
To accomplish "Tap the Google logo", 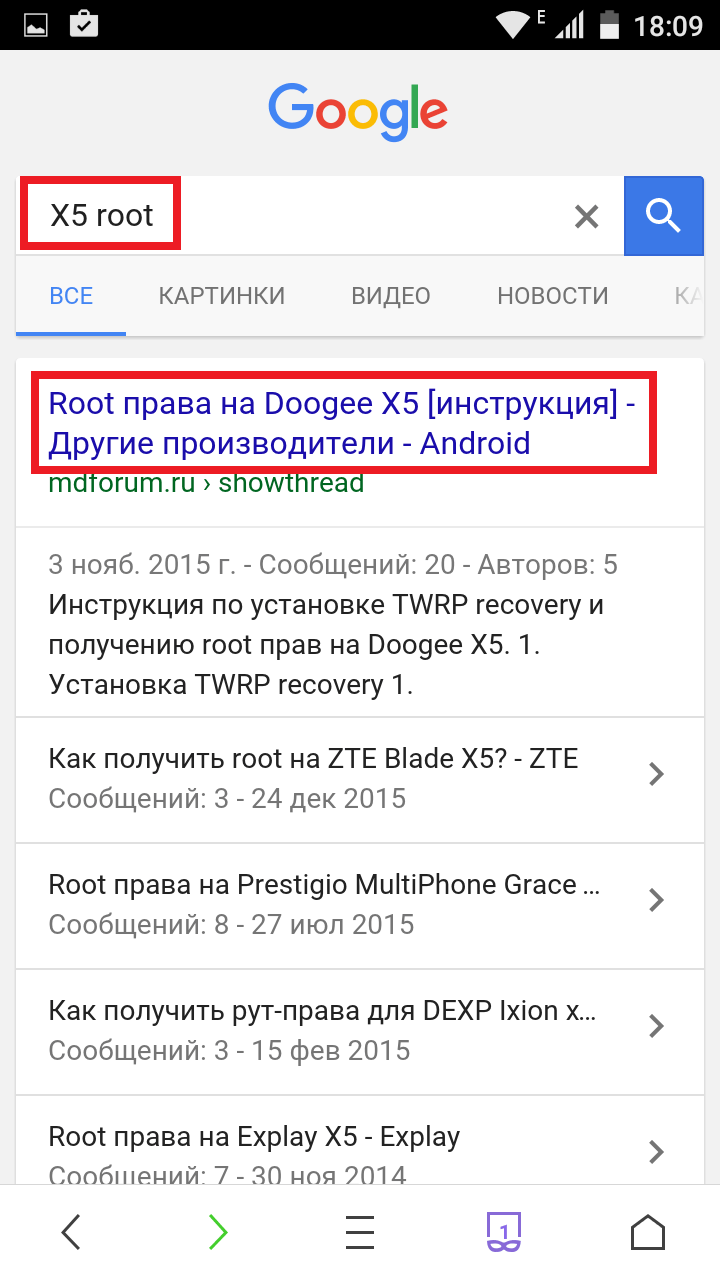I will [358, 113].
